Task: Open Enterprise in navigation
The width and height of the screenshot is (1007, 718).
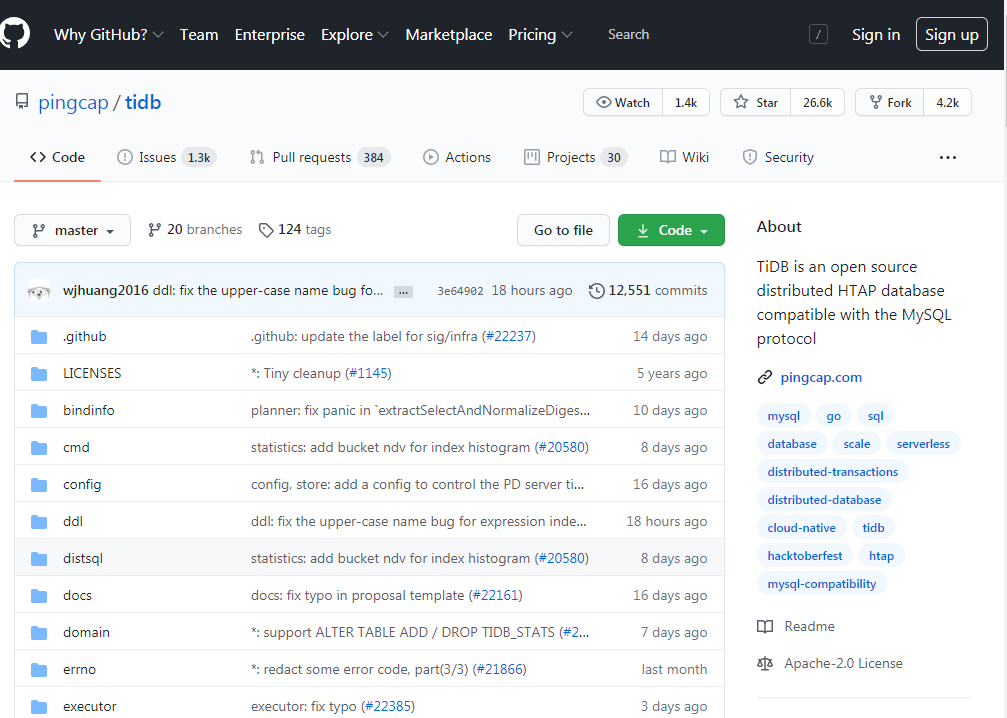Action: [x=270, y=35]
